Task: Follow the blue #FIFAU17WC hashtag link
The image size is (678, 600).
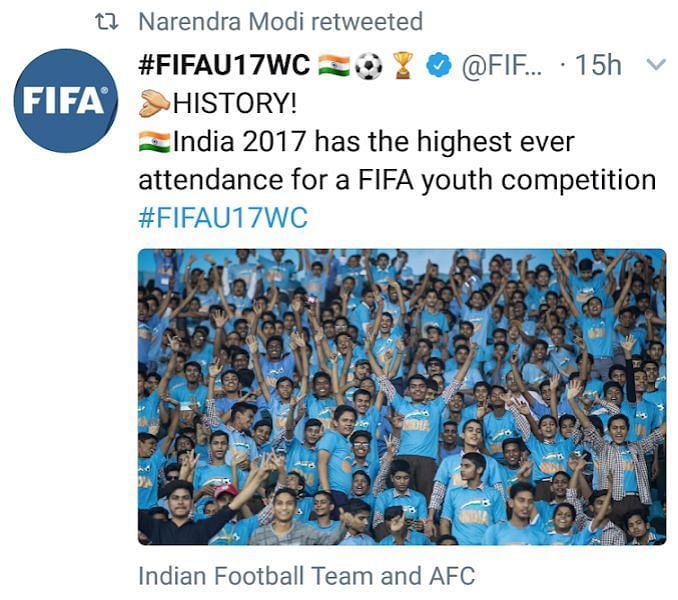Action: point(223,217)
